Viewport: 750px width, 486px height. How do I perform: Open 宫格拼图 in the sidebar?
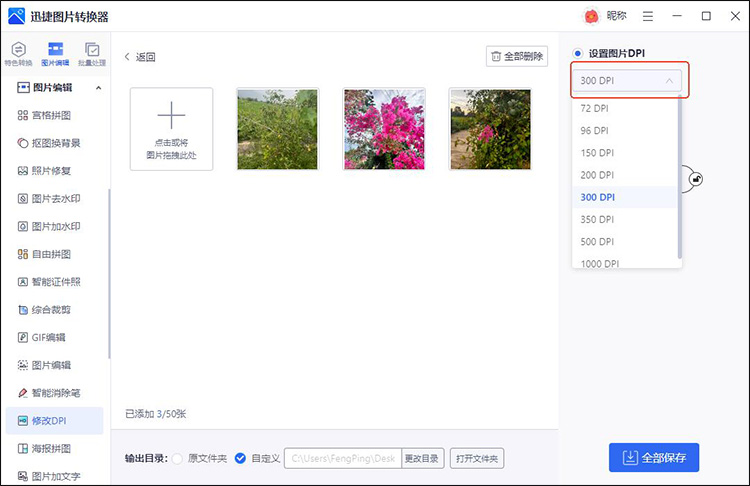click(44, 115)
